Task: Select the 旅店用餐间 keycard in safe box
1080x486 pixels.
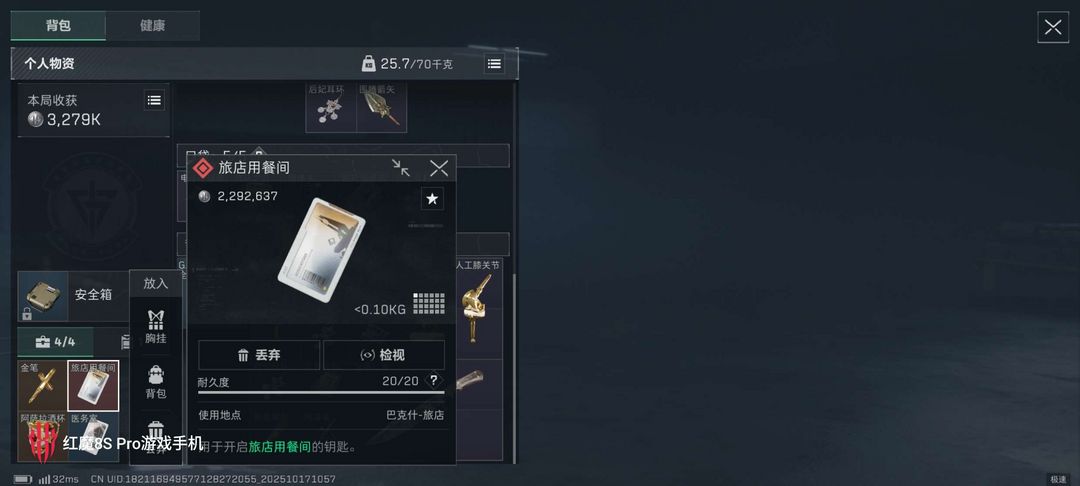Action: coord(93,386)
